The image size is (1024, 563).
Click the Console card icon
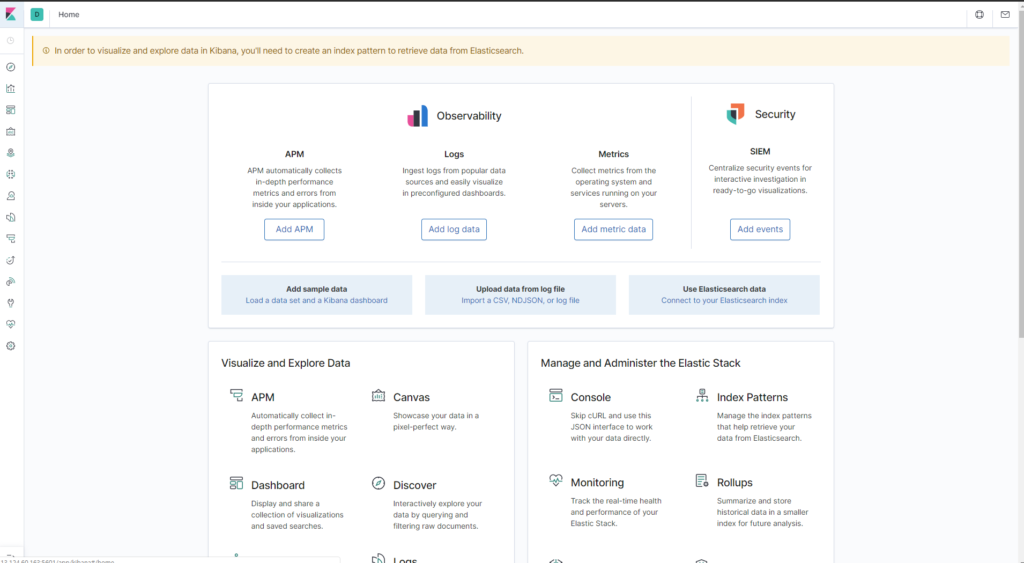pyautogui.click(x=556, y=395)
